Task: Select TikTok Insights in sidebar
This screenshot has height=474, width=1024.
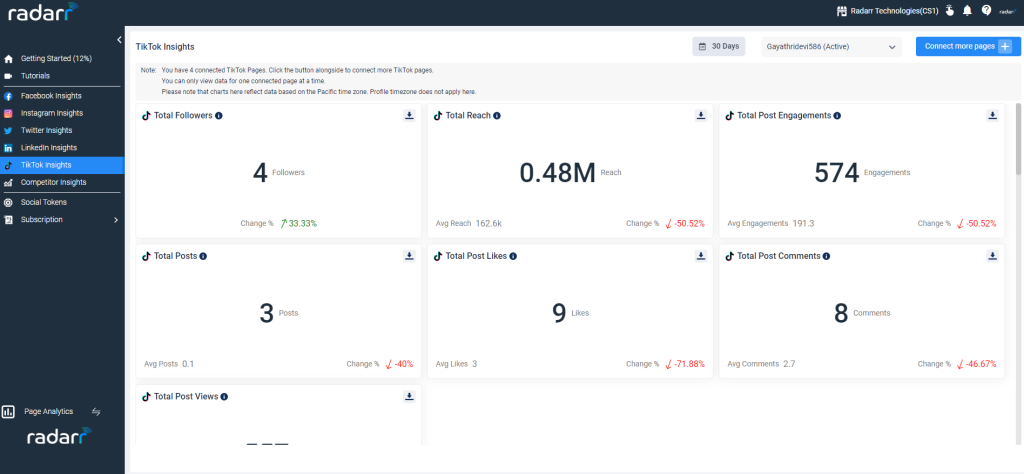Action: 62,165
